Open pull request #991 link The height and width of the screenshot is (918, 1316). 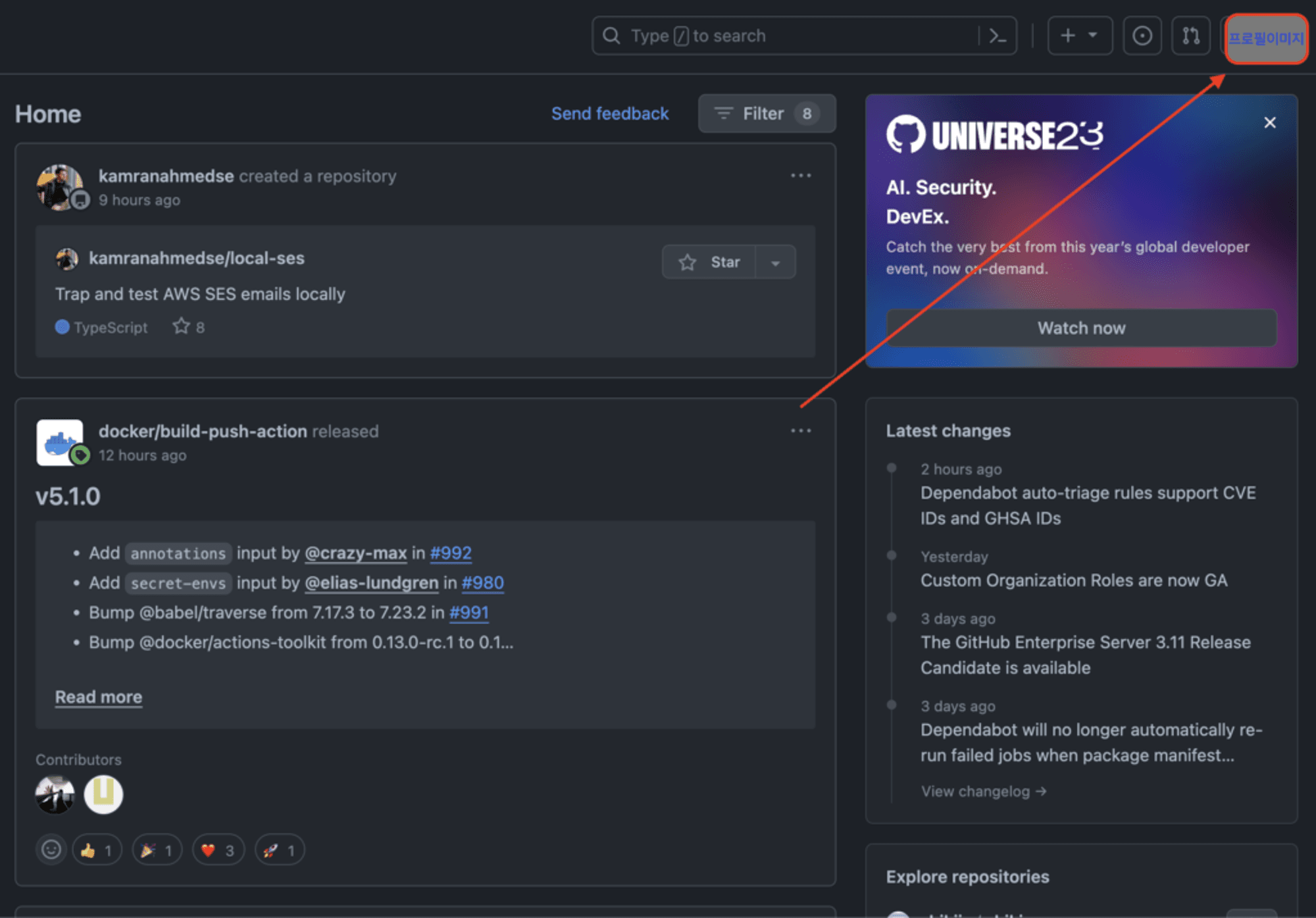[x=469, y=613]
